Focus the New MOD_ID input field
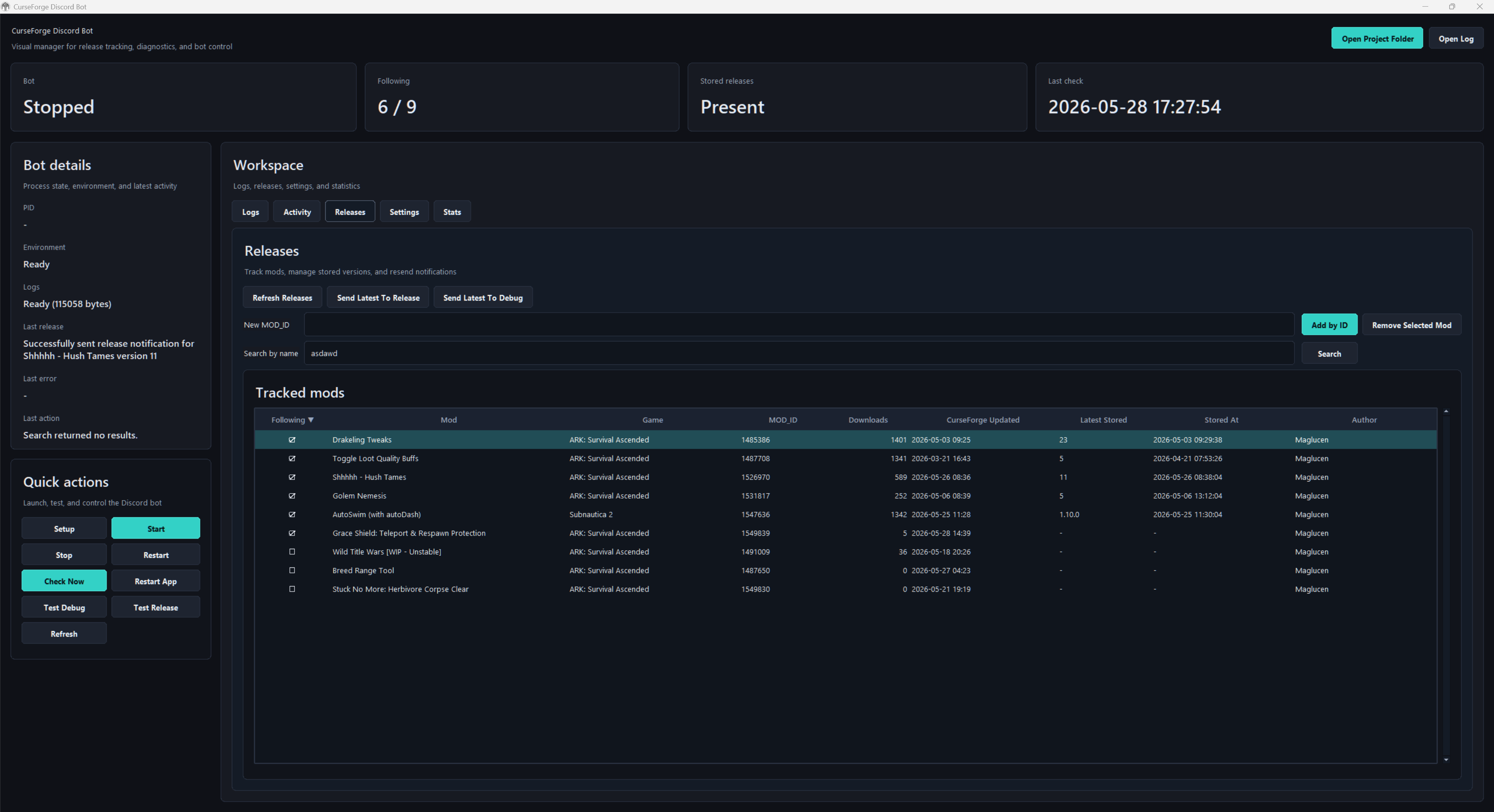The width and height of the screenshot is (1494, 812). coord(799,325)
